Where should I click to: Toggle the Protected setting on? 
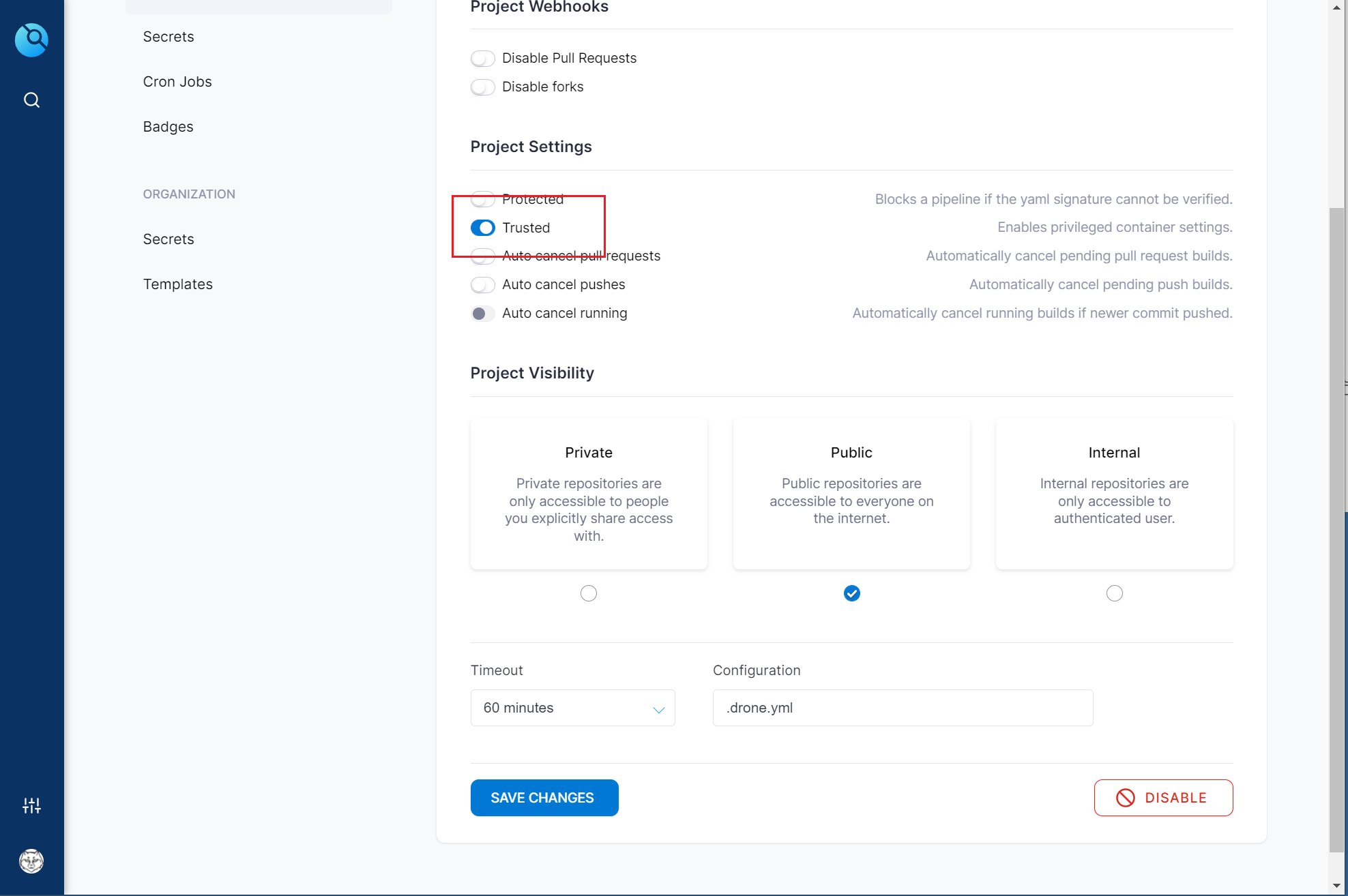tap(482, 199)
